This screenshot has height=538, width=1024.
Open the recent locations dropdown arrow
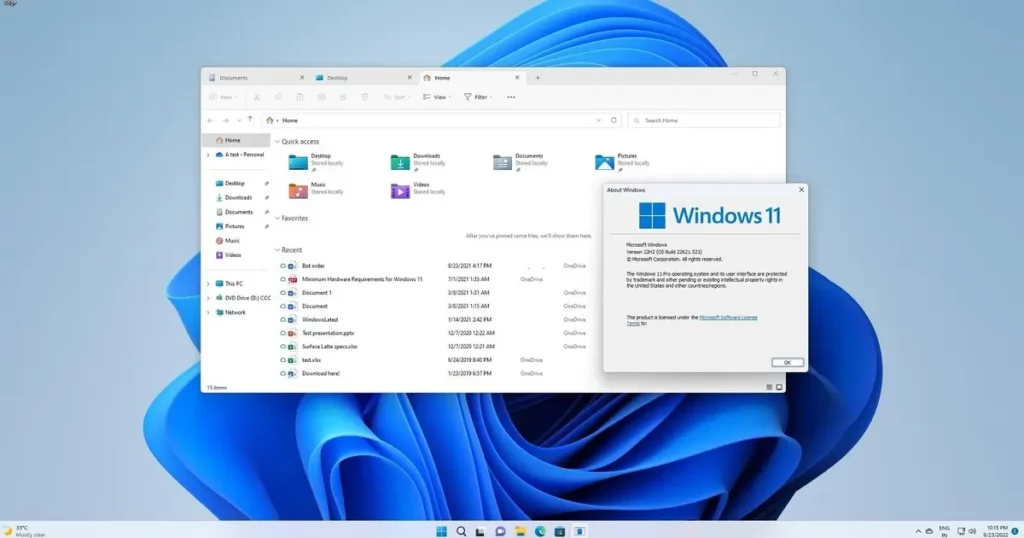(239, 120)
